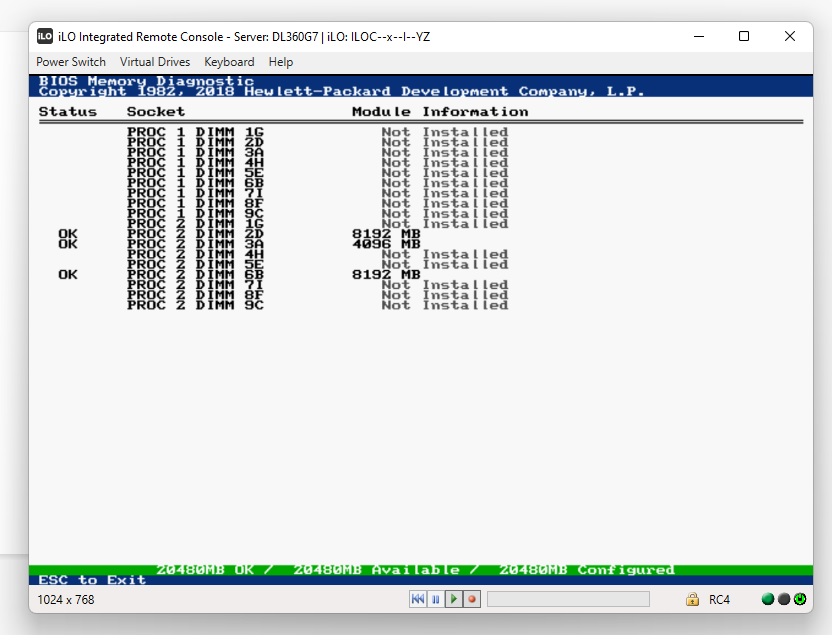832x644 pixels.
Task: Select socket 'PROC 1 DIMM 6B'
Action: point(195,182)
